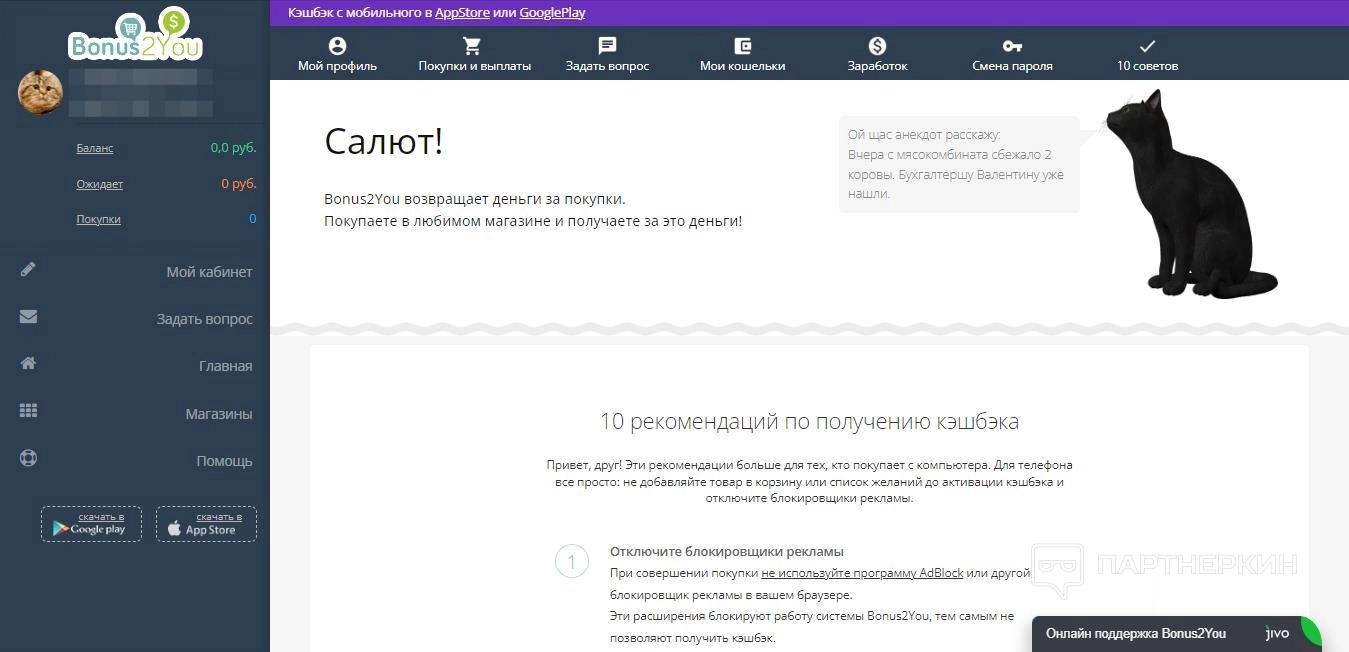1349x652 pixels.
Task: Follow the AppStore link in purple banner
Action: tap(462, 13)
